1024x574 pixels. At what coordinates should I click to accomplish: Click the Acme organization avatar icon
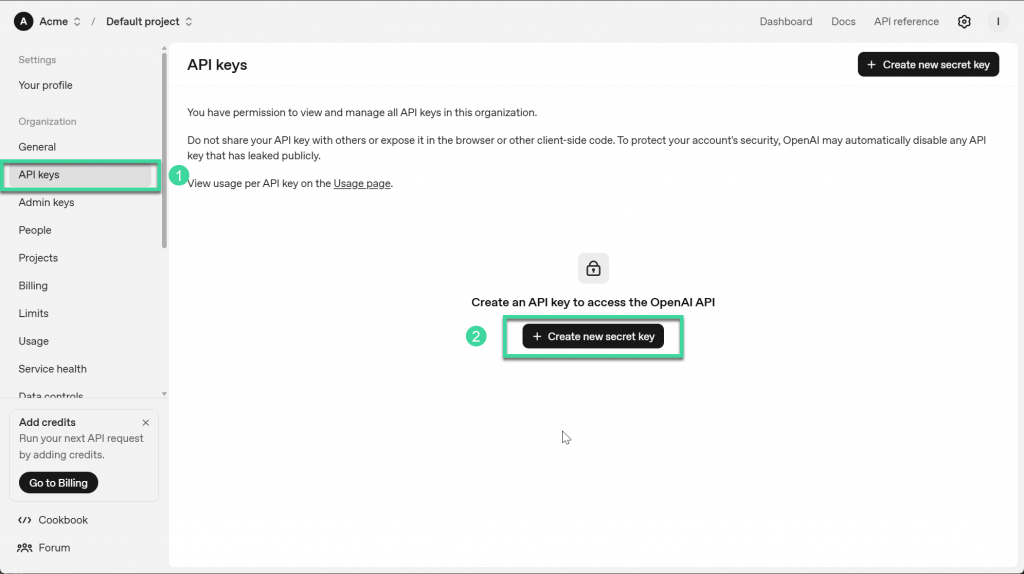click(24, 22)
